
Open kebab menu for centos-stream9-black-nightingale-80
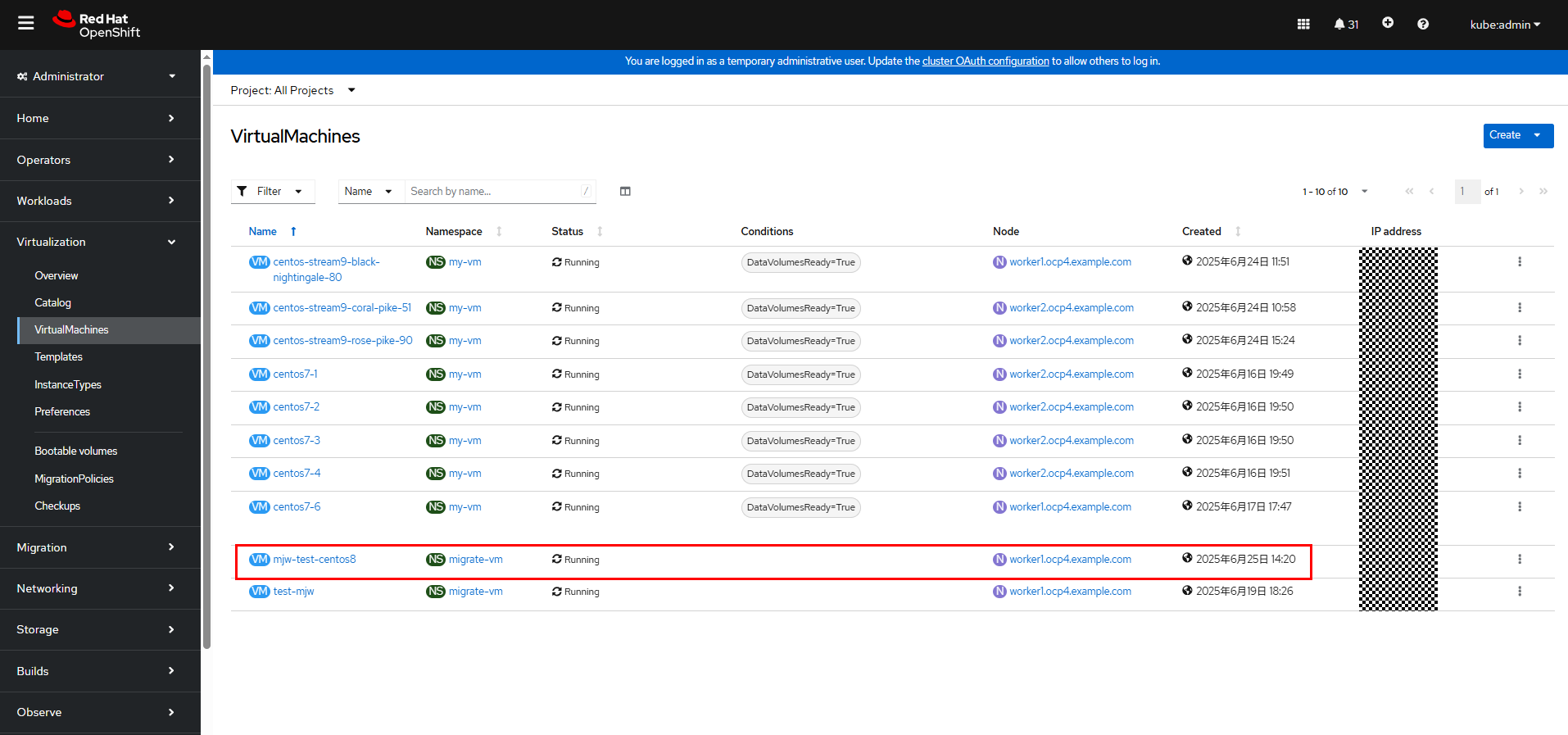pyautogui.click(x=1520, y=261)
